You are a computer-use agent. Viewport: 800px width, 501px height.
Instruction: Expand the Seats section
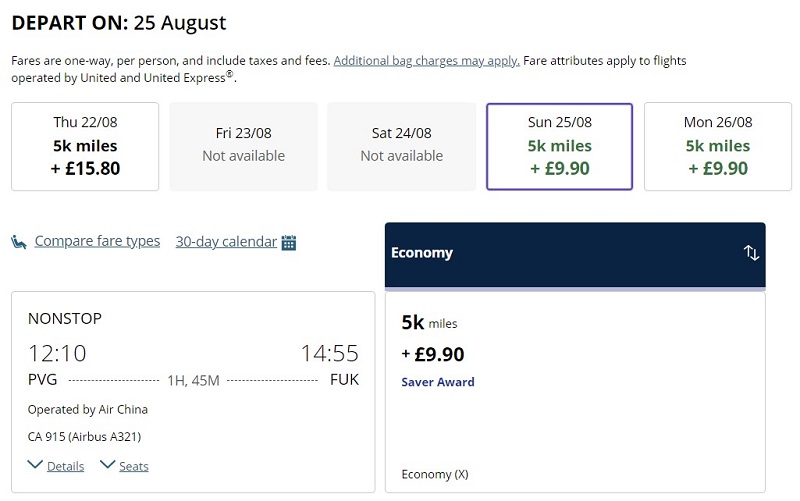coord(134,466)
